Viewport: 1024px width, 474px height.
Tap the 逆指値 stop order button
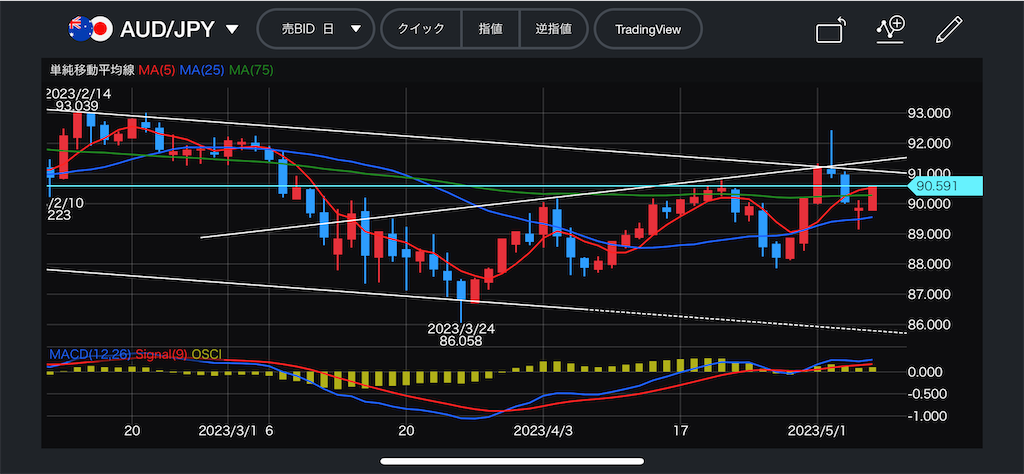[x=554, y=29]
